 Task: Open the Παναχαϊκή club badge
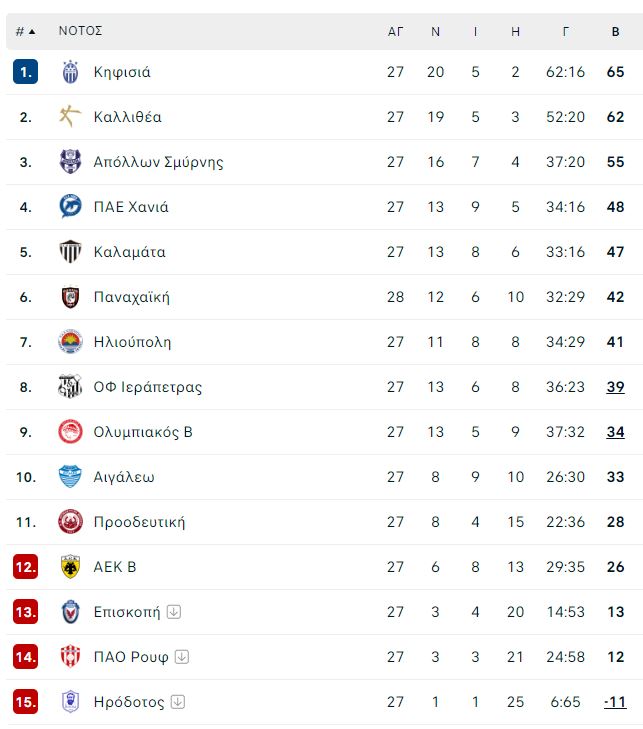point(70,297)
